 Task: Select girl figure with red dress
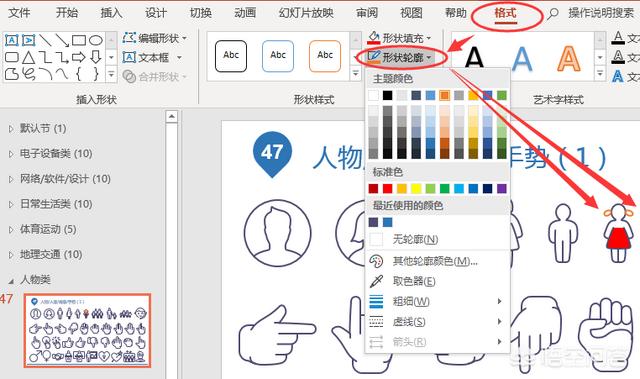pyautogui.click(x=618, y=233)
